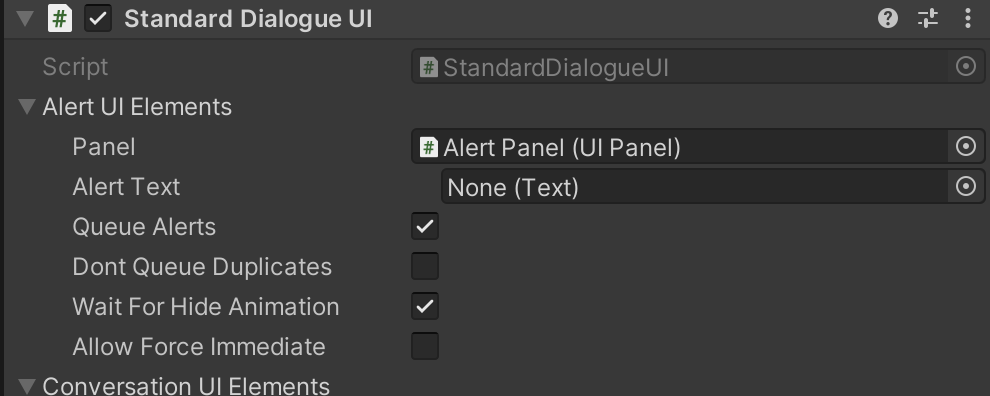This screenshot has width=990, height=396.
Task: Click the script icon beside Alert Panel
Action: tap(429, 147)
